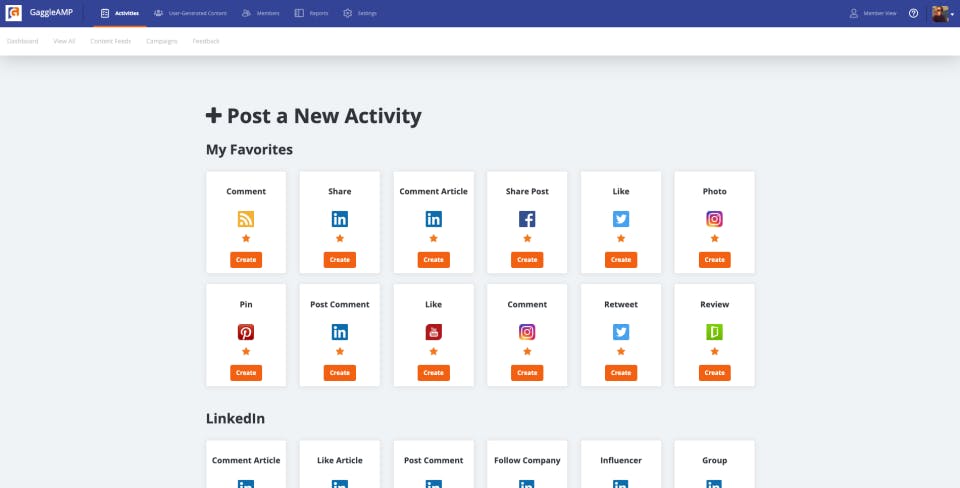Click the Facebook icon on the Share Post card
The height and width of the screenshot is (488, 960).
(527, 219)
